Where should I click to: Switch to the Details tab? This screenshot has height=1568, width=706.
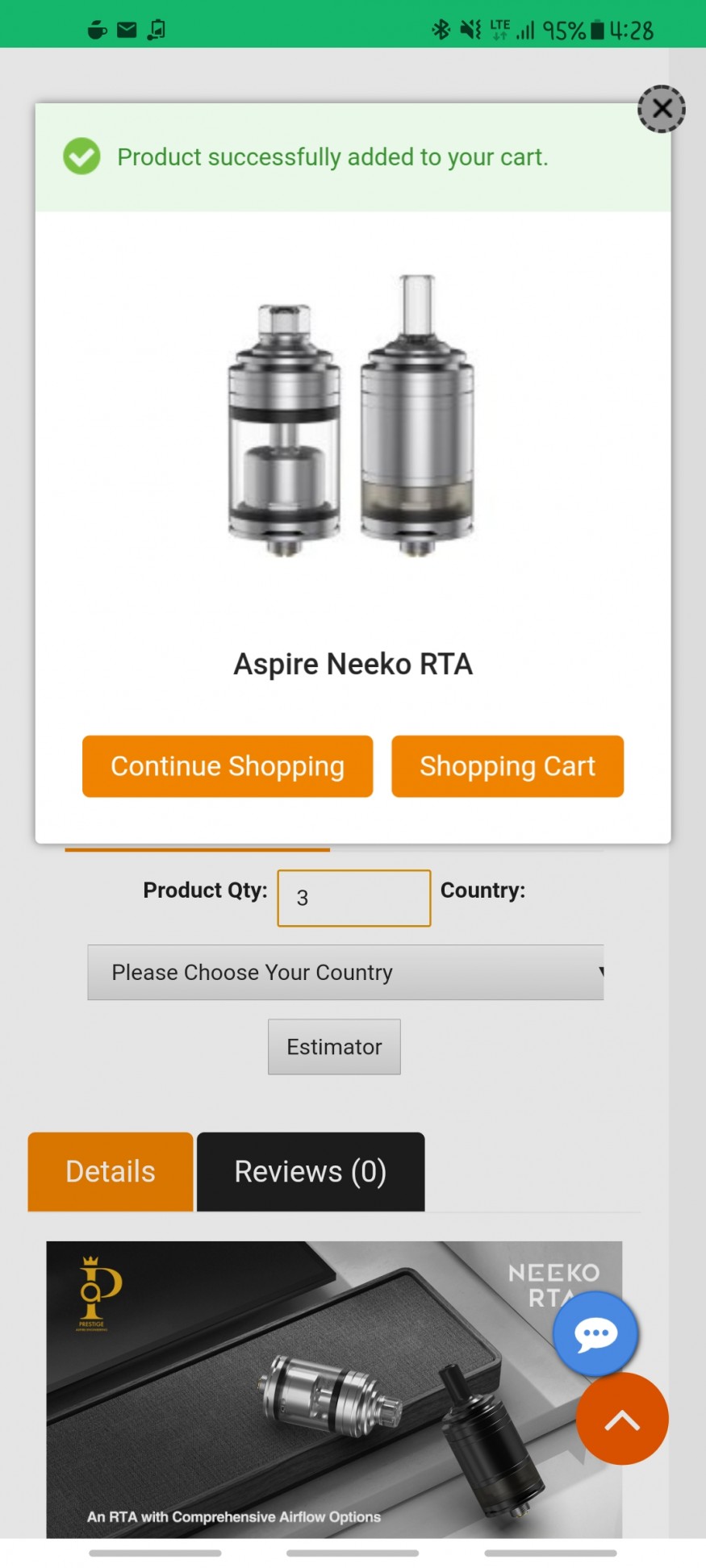click(111, 1171)
